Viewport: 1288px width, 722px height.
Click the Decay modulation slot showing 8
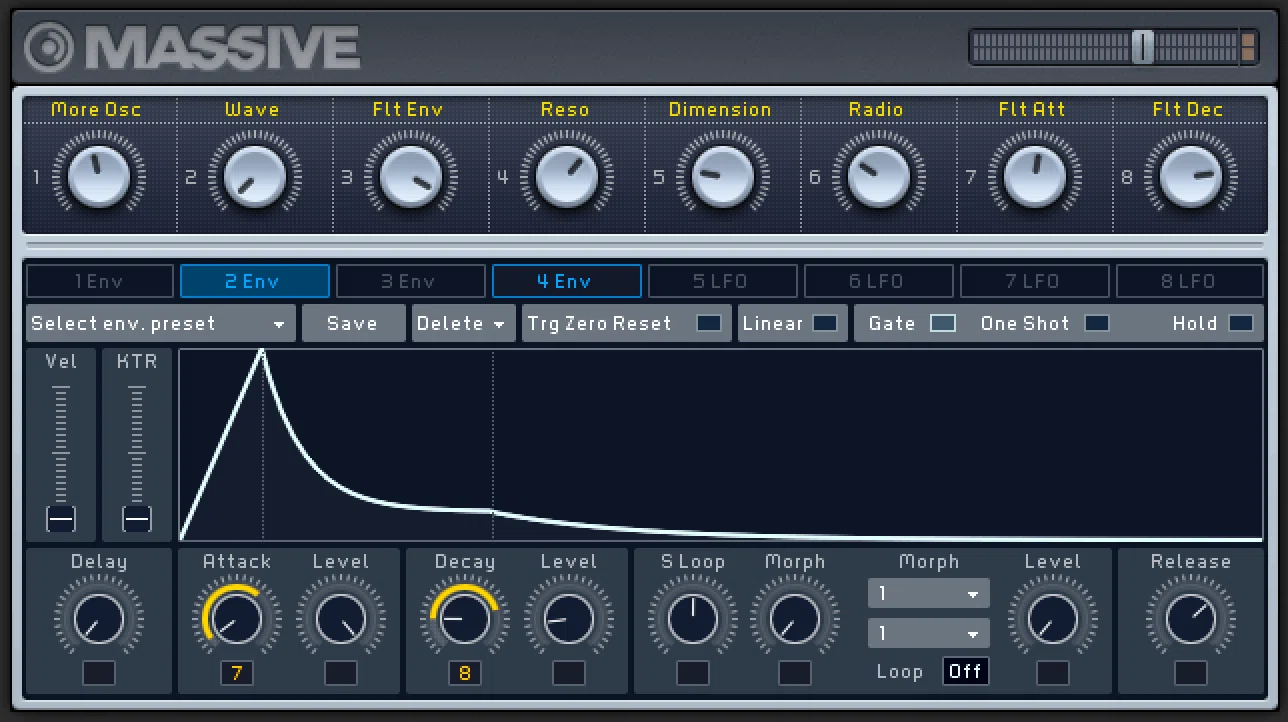(x=465, y=673)
